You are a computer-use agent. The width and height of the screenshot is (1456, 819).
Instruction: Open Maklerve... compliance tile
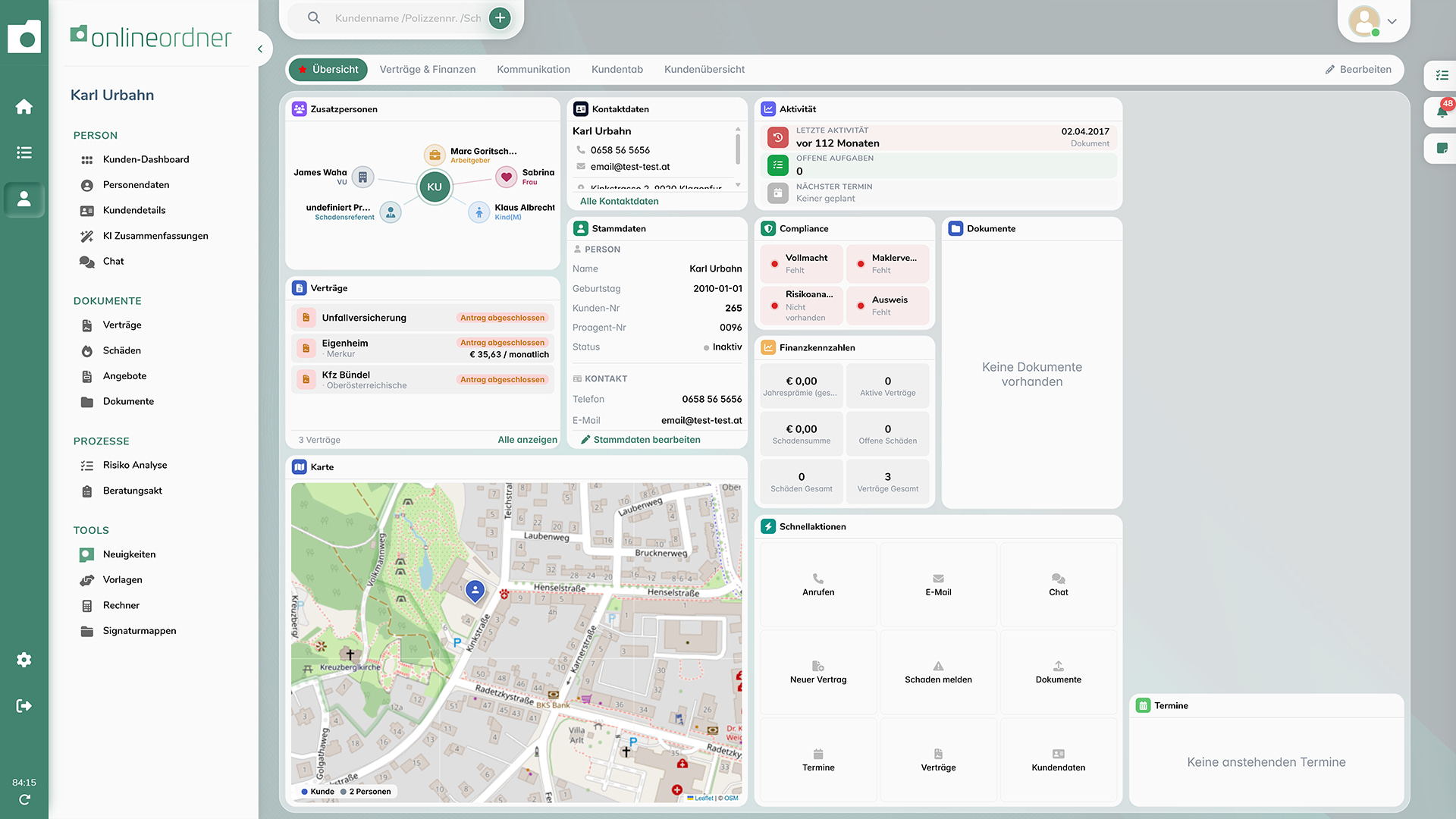(x=888, y=263)
